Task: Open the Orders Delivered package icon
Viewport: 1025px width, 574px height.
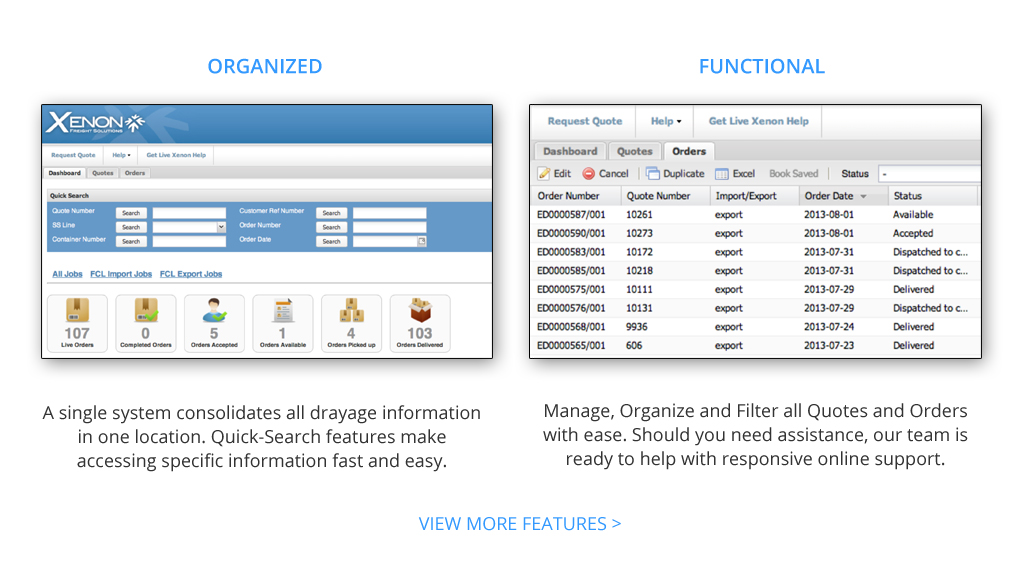Action: [x=420, y=310]
